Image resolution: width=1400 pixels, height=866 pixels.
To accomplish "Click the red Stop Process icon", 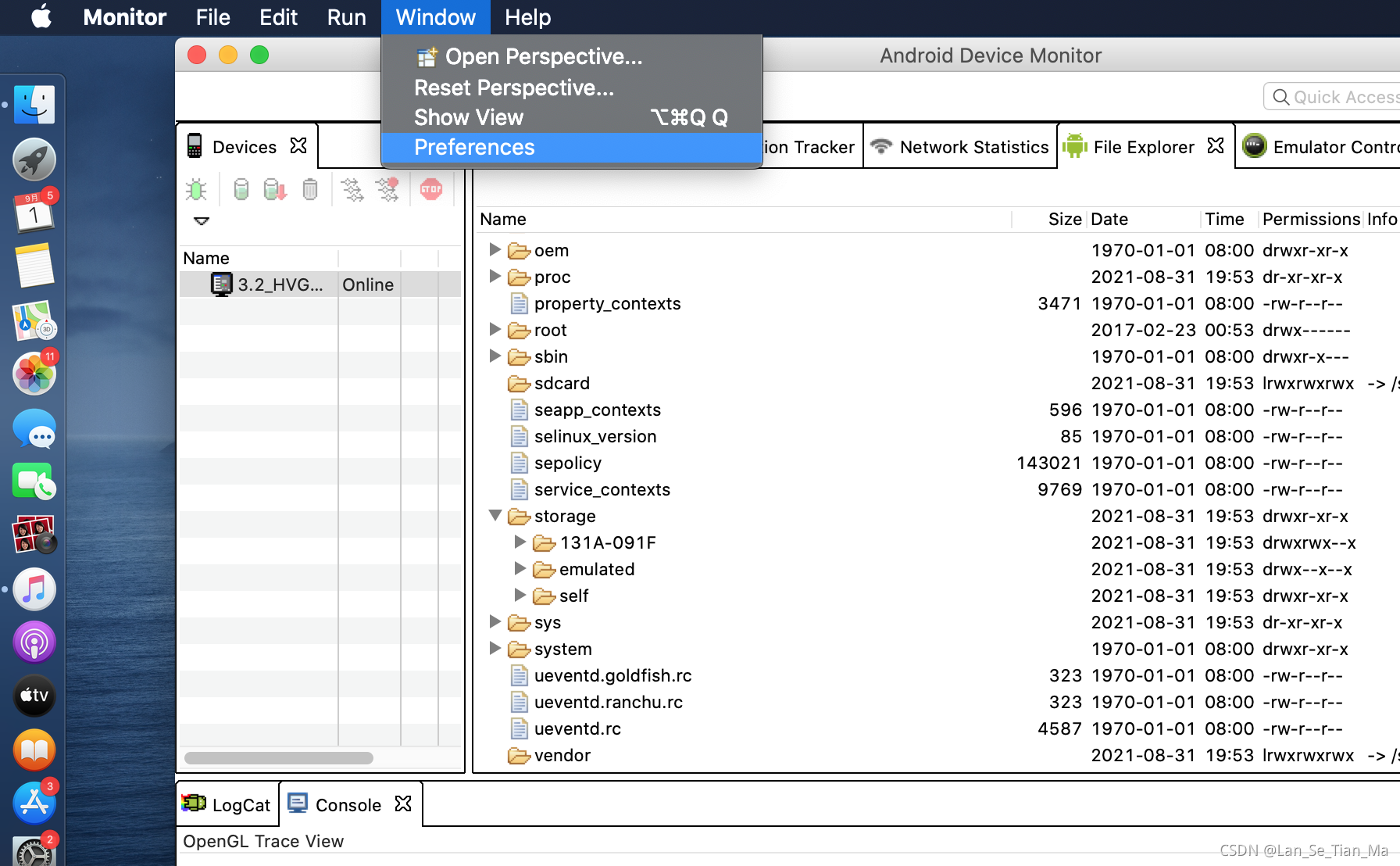I will [x=431, y=189].
